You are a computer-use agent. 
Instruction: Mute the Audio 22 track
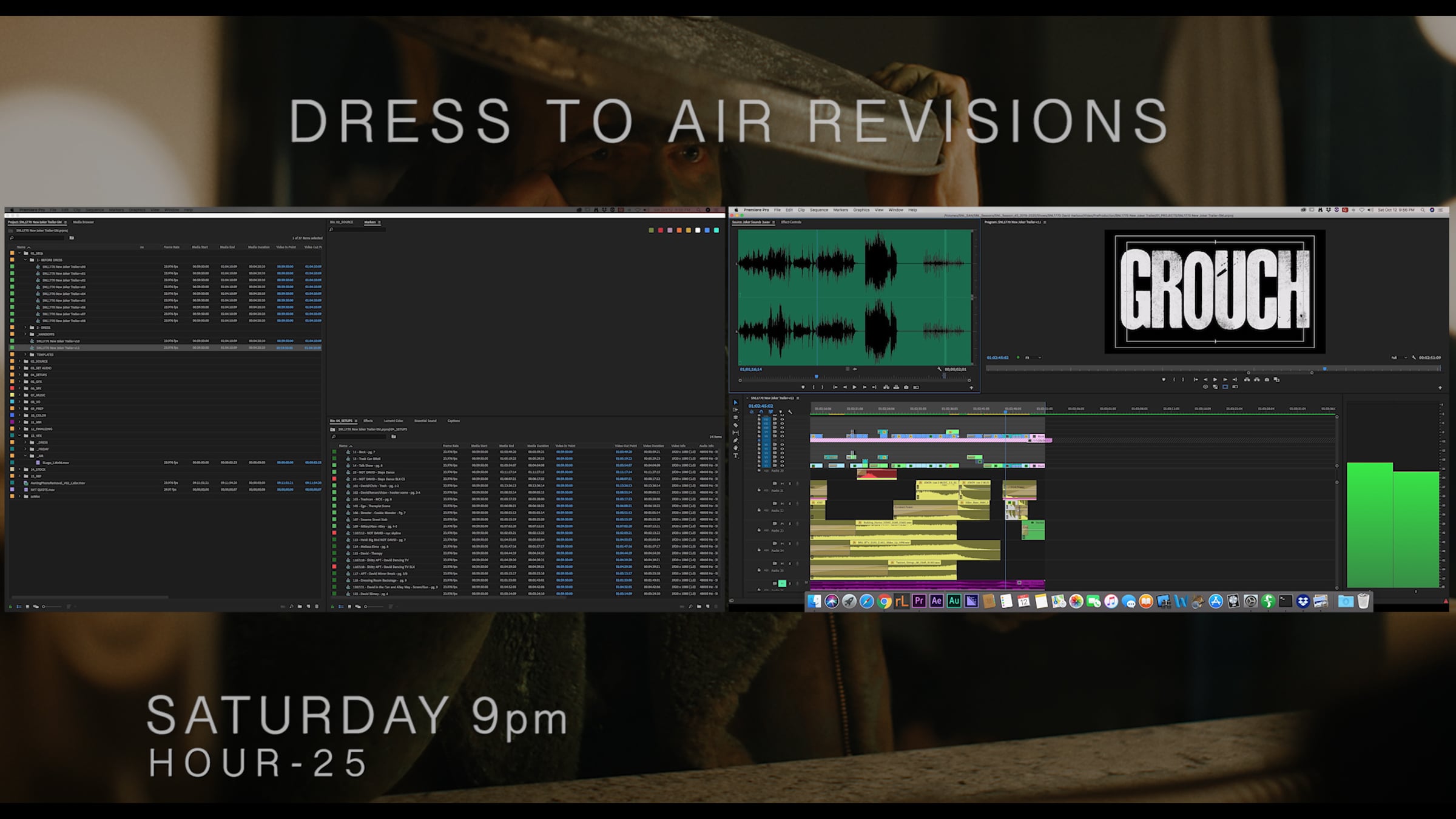[782, 504]
